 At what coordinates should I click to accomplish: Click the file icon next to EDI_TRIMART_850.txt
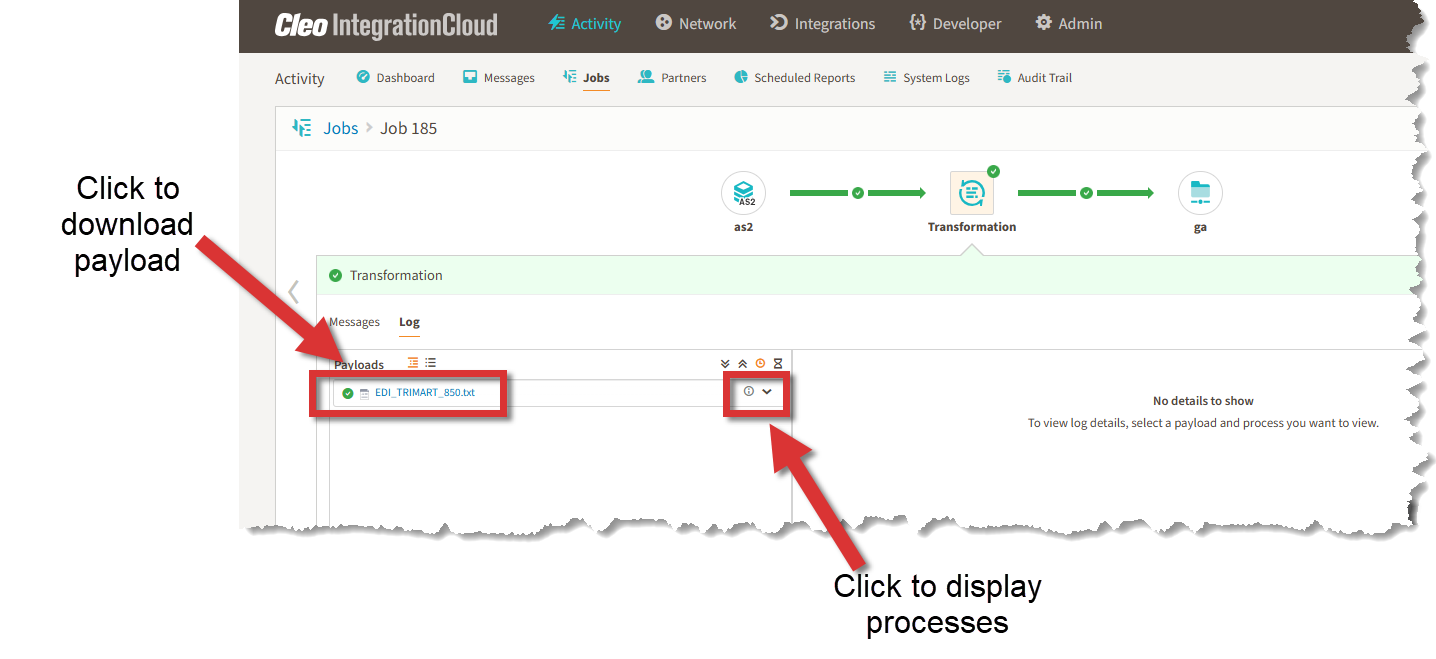click(x=365, y=393)
